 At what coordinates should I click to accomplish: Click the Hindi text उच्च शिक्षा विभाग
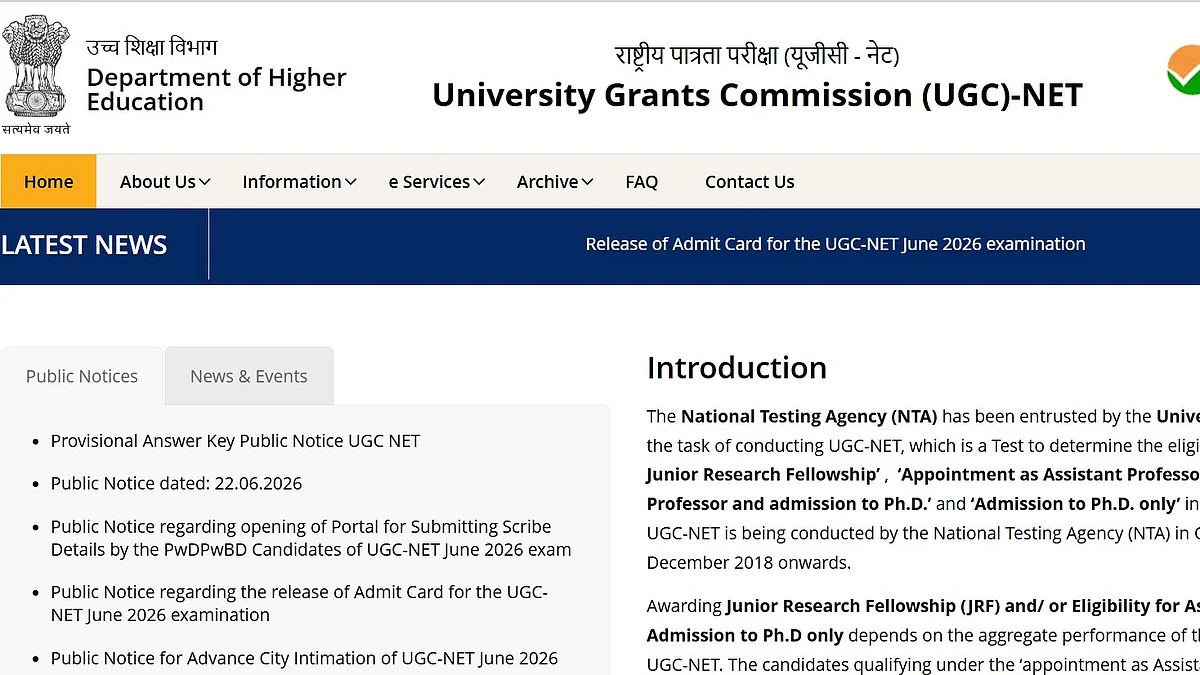(x=151, y=47)
